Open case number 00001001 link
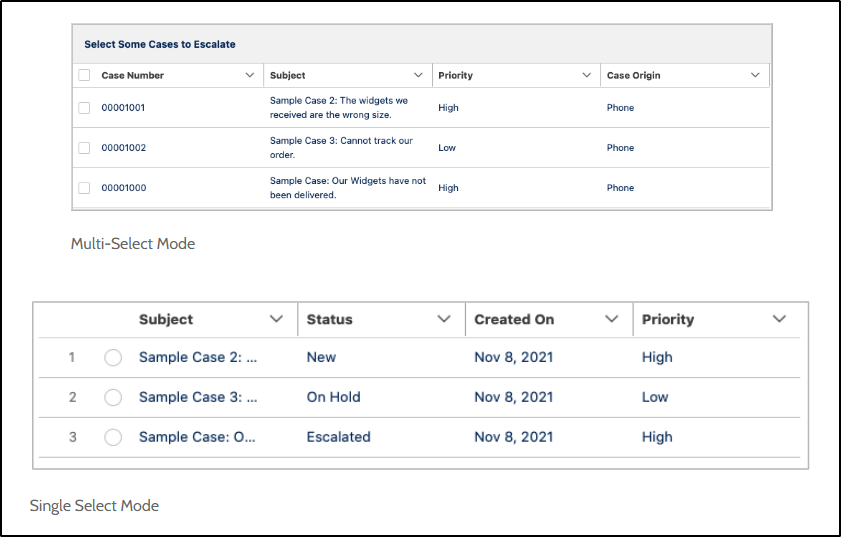The width and height of the screenshot is (841, 537). click(123, 108)
